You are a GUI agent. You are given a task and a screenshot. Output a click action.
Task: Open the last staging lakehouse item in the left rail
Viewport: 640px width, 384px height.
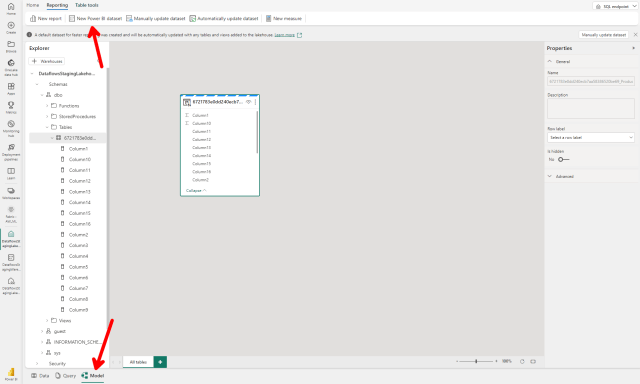point(11,286)
